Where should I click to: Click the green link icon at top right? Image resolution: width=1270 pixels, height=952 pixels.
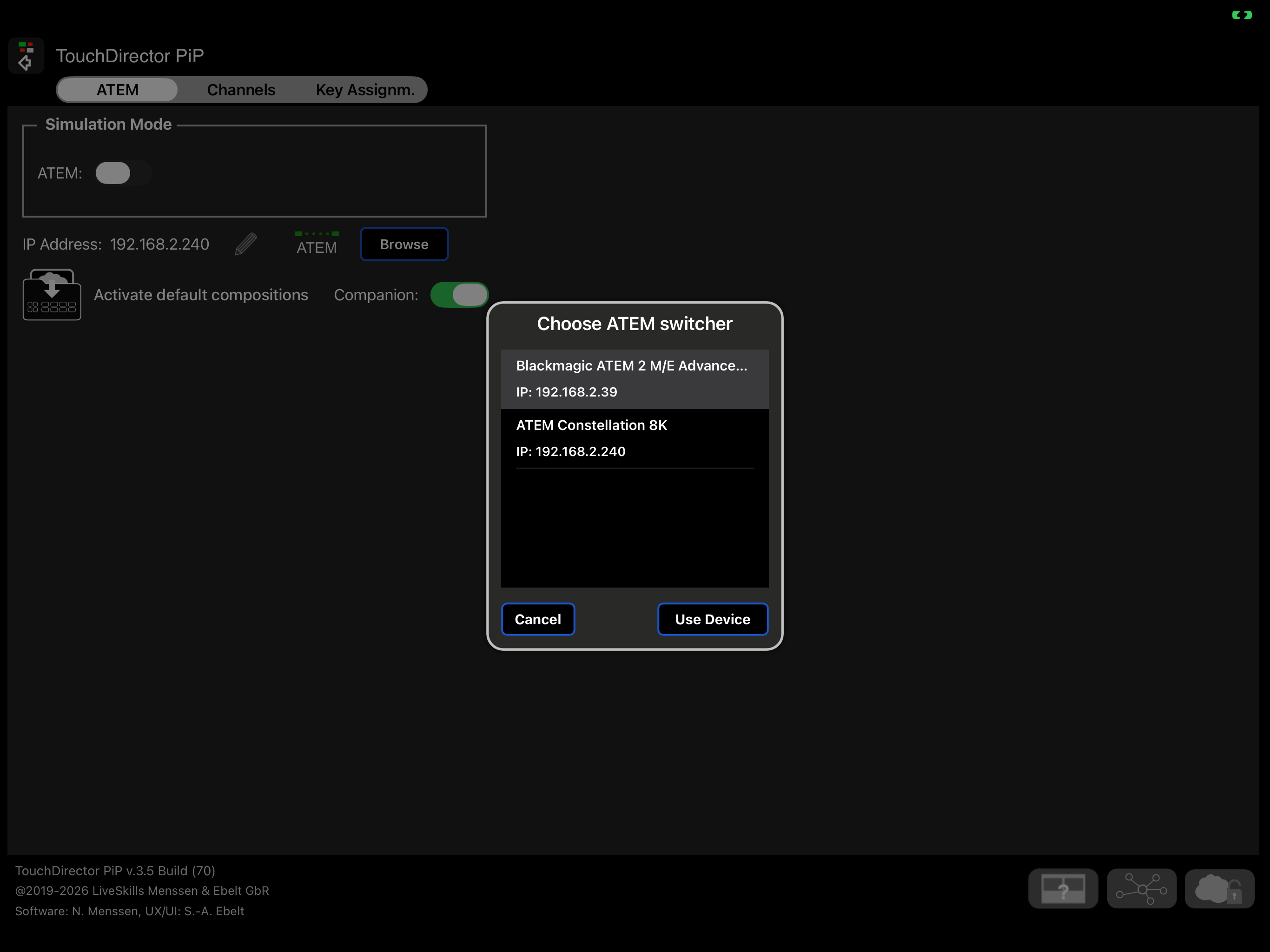point(1241,15)
